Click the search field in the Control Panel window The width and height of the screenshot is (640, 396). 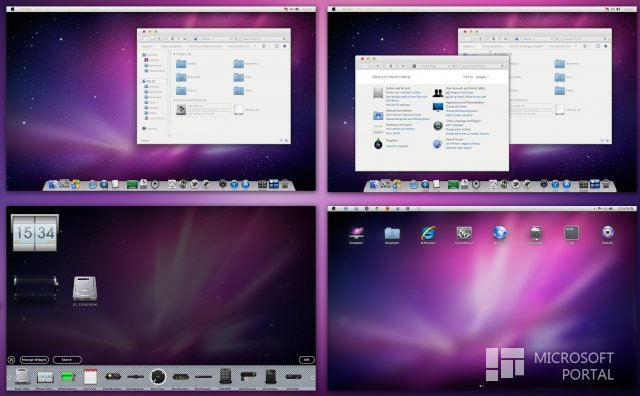coord(482,66)
